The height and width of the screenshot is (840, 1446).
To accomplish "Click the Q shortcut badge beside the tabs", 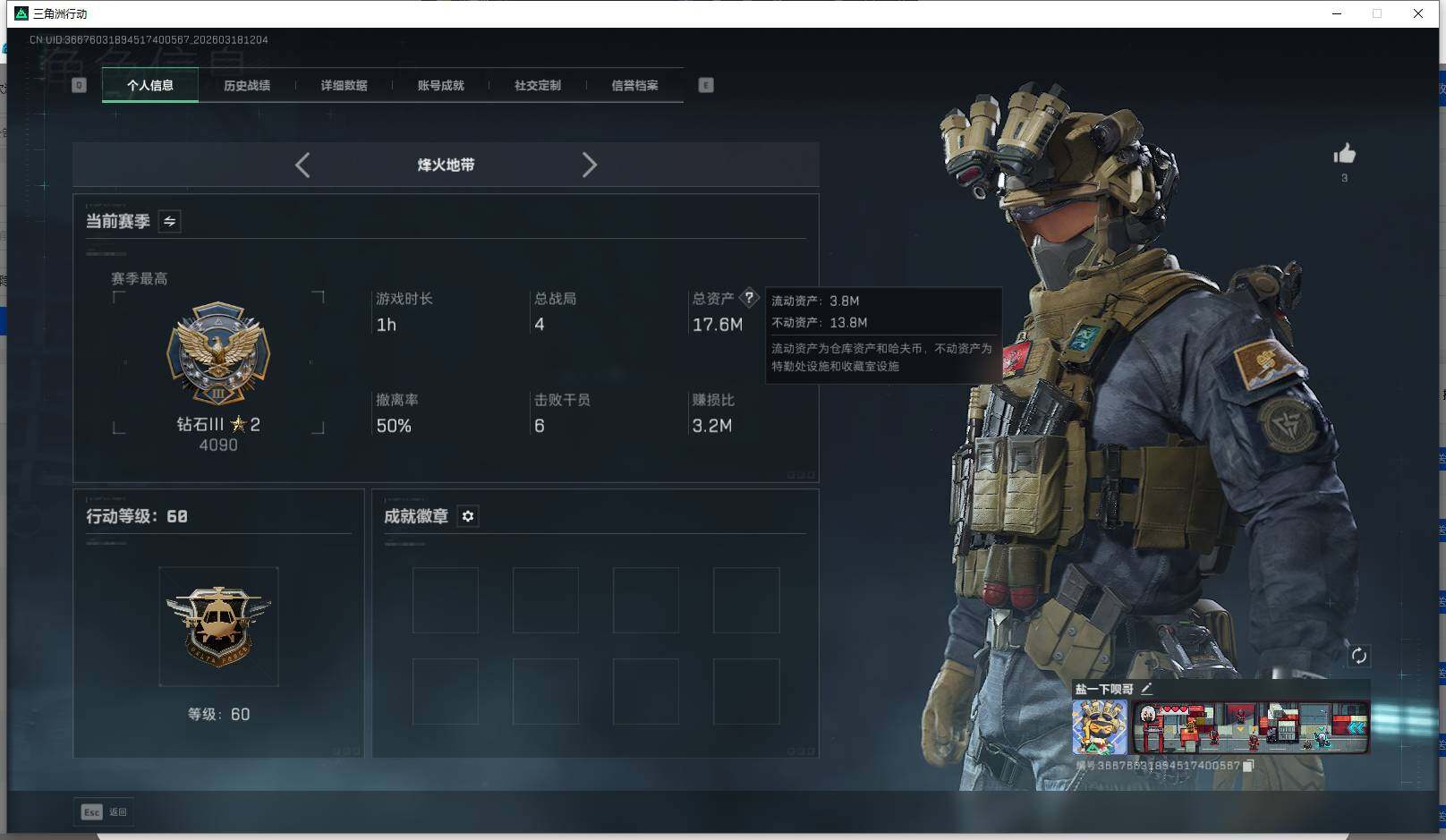I will pyautogui.click(x=79, y=85).
